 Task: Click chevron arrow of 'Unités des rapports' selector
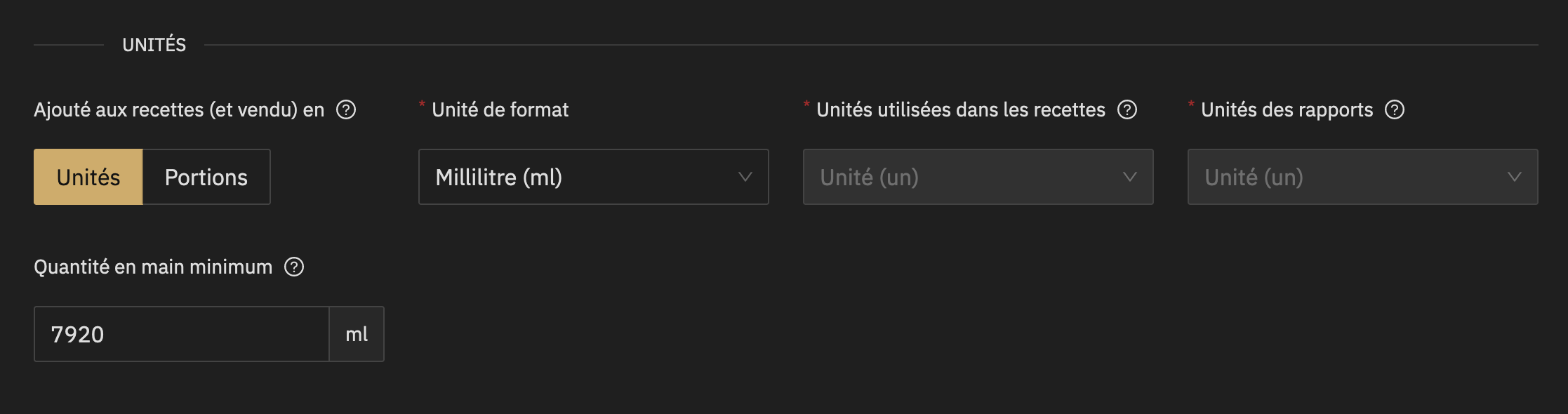[1515, 177]
